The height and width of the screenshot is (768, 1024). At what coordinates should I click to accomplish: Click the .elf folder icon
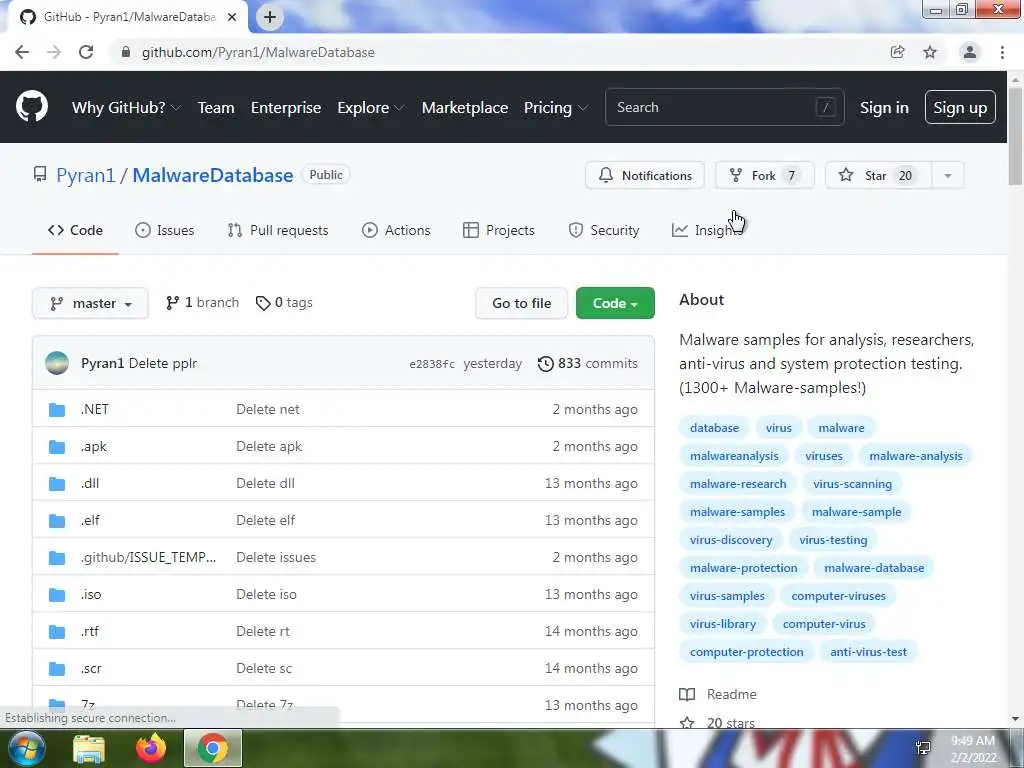point(57,520)
